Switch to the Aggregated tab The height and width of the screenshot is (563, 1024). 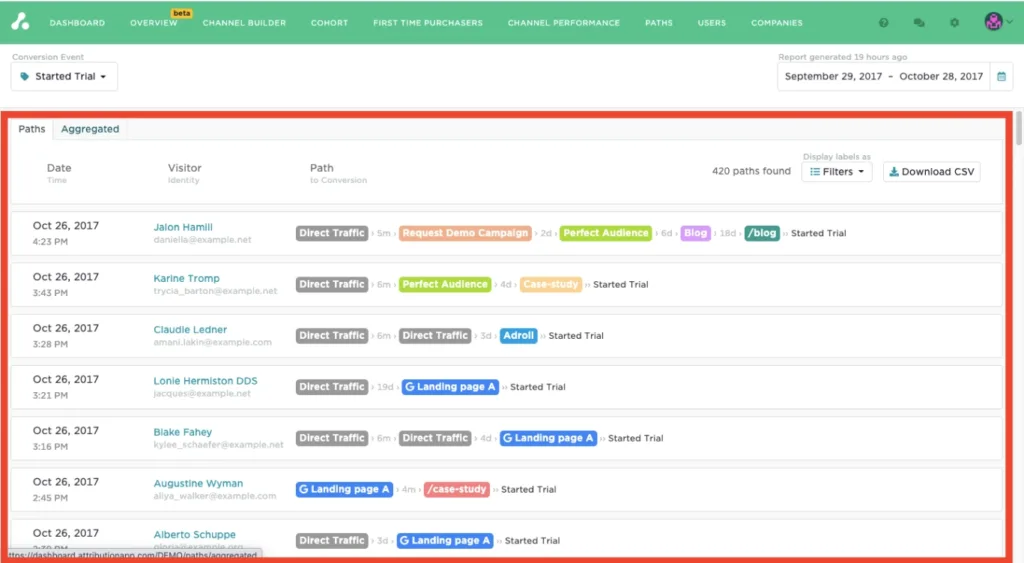click(x=90, y=129)
